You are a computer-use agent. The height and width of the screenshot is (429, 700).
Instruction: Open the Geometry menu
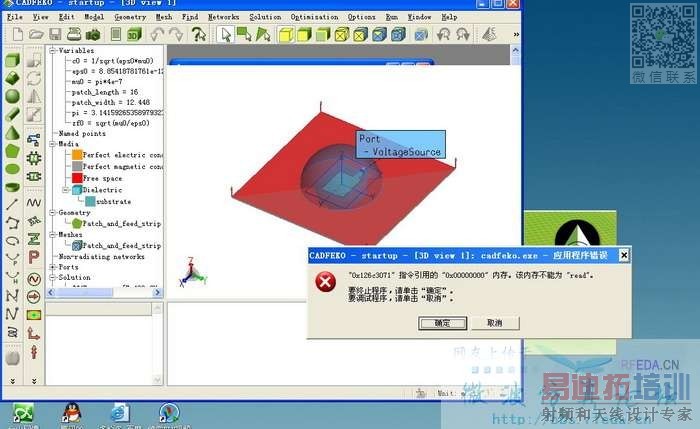click(x=130, y=17)
